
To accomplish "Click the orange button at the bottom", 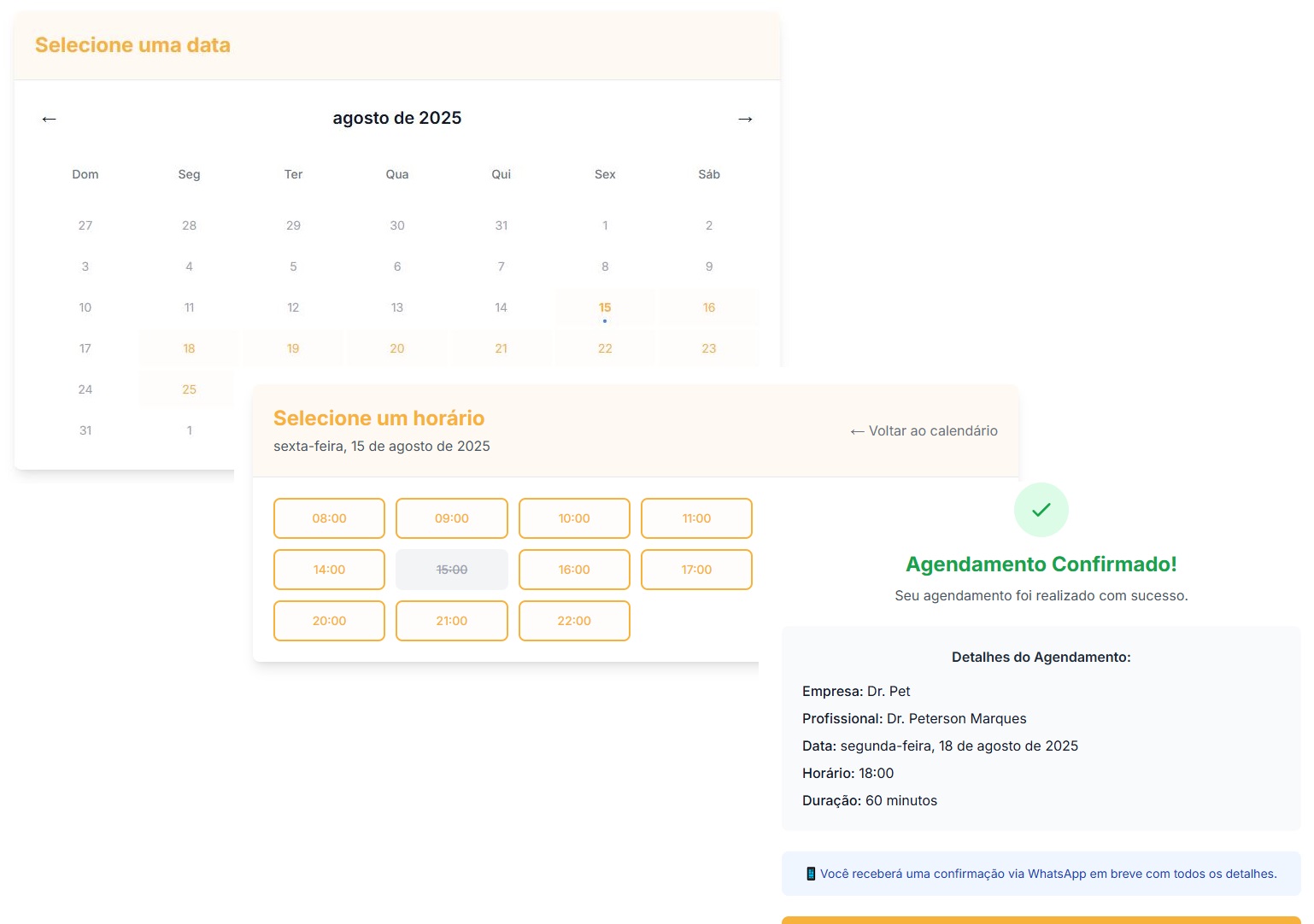I will point(1041,921).
